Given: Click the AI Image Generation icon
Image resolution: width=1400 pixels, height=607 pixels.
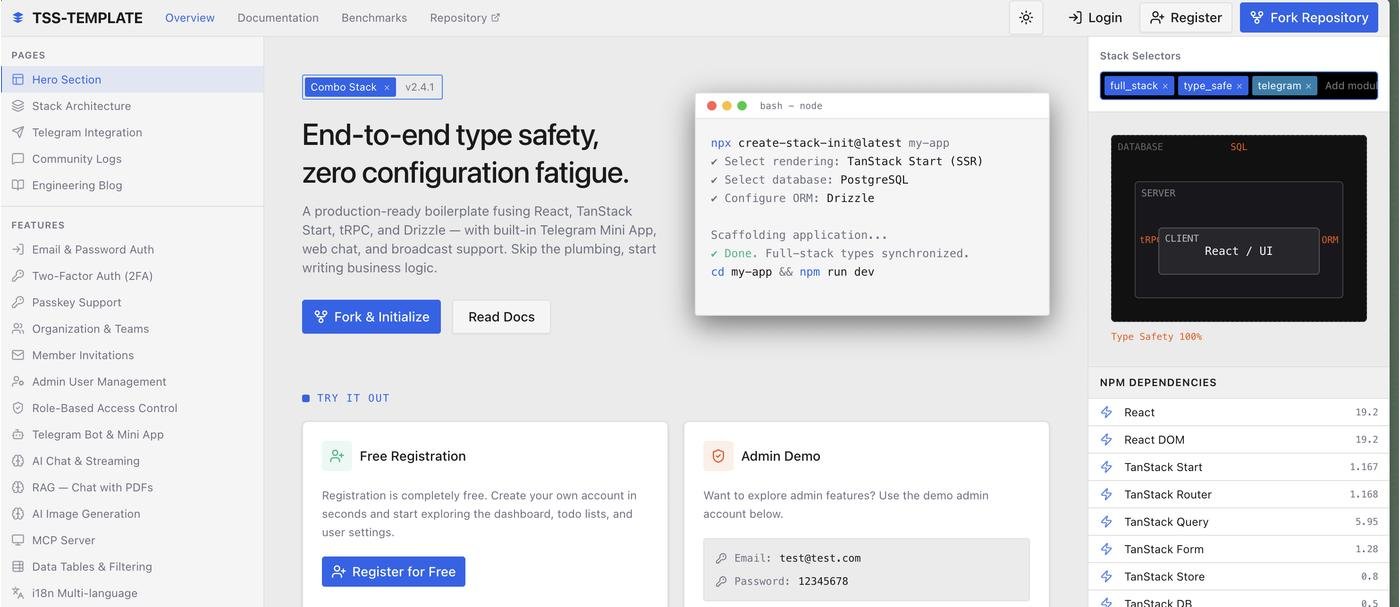Looking at the screenshot, I should (x=18, y=514).
